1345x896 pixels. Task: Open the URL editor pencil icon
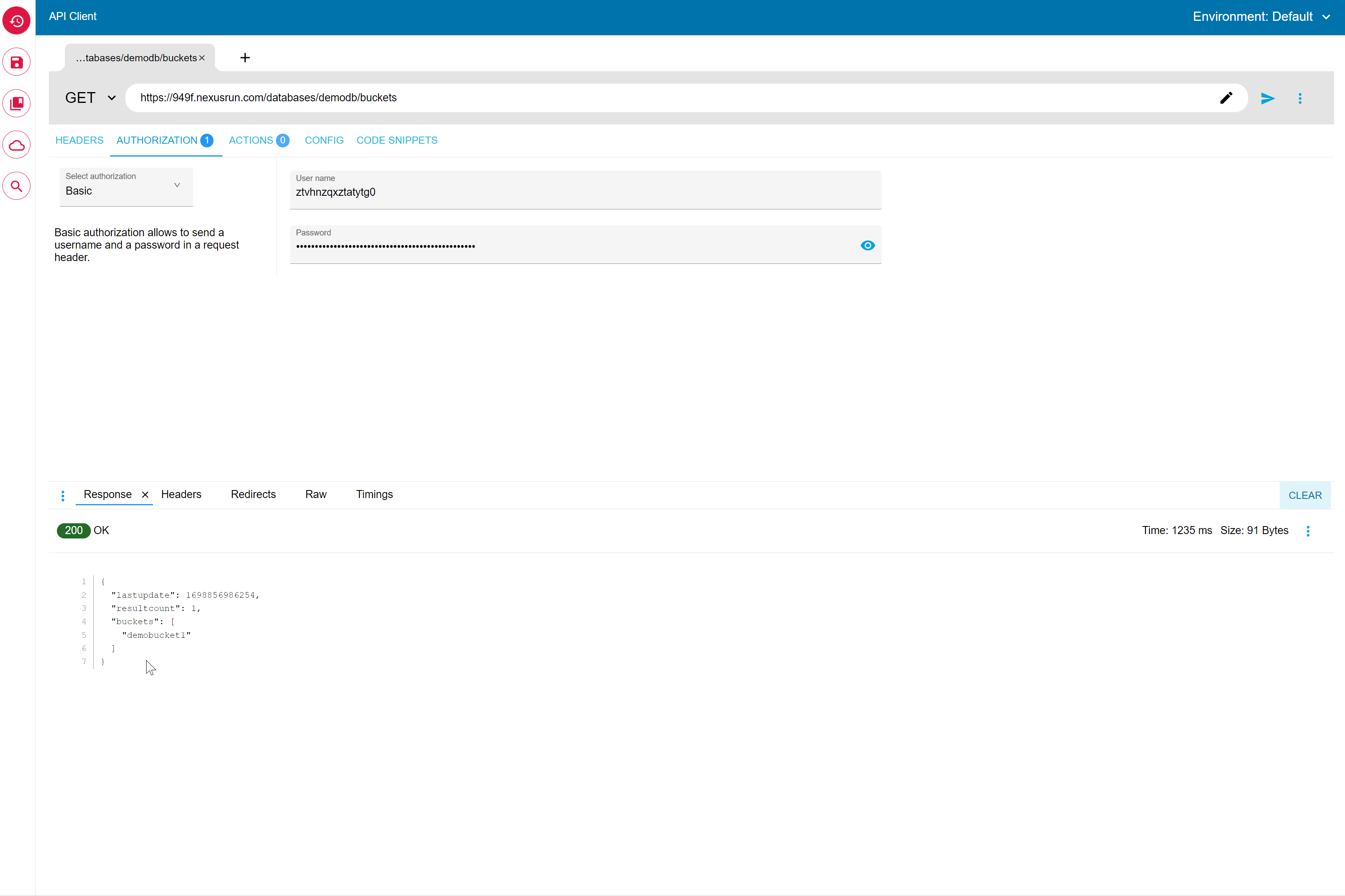point(1226,98)
